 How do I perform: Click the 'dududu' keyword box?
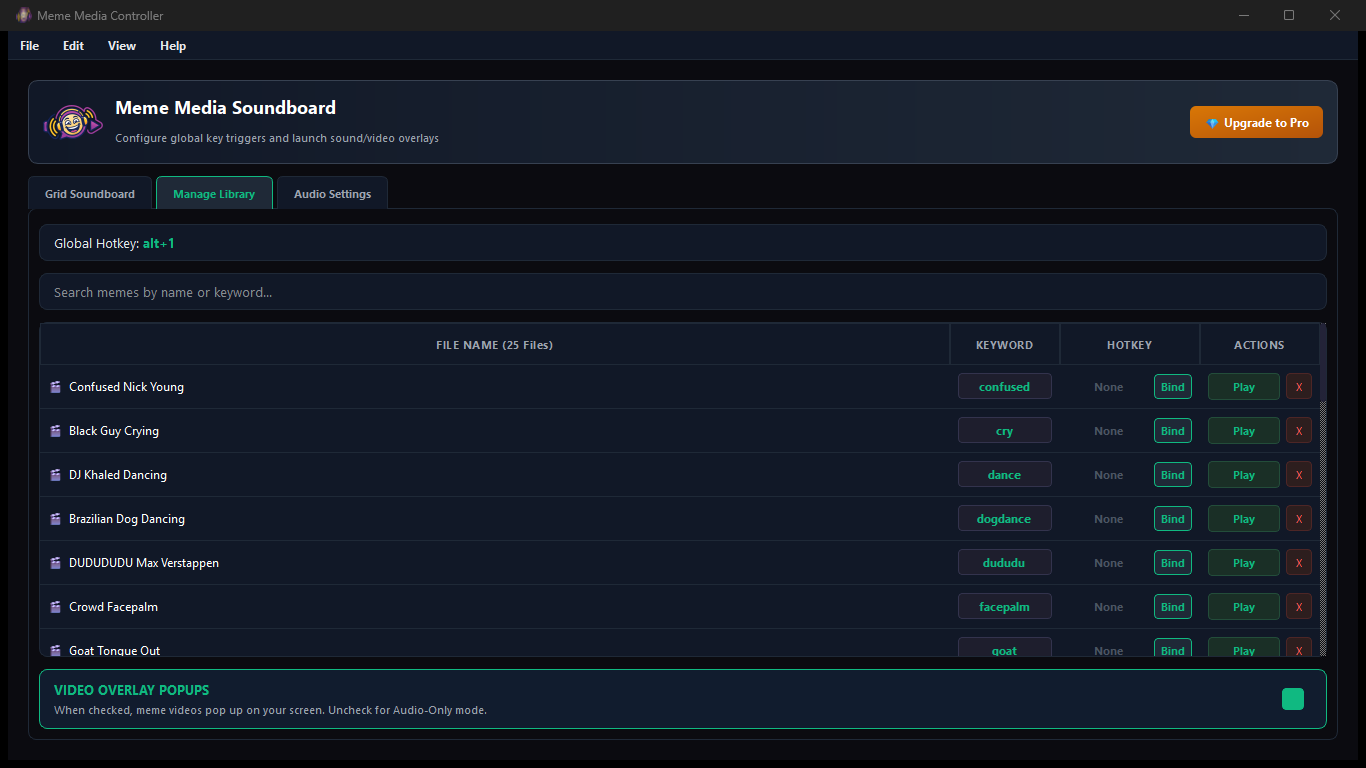pyautogui.click(x=1005, y=563)
